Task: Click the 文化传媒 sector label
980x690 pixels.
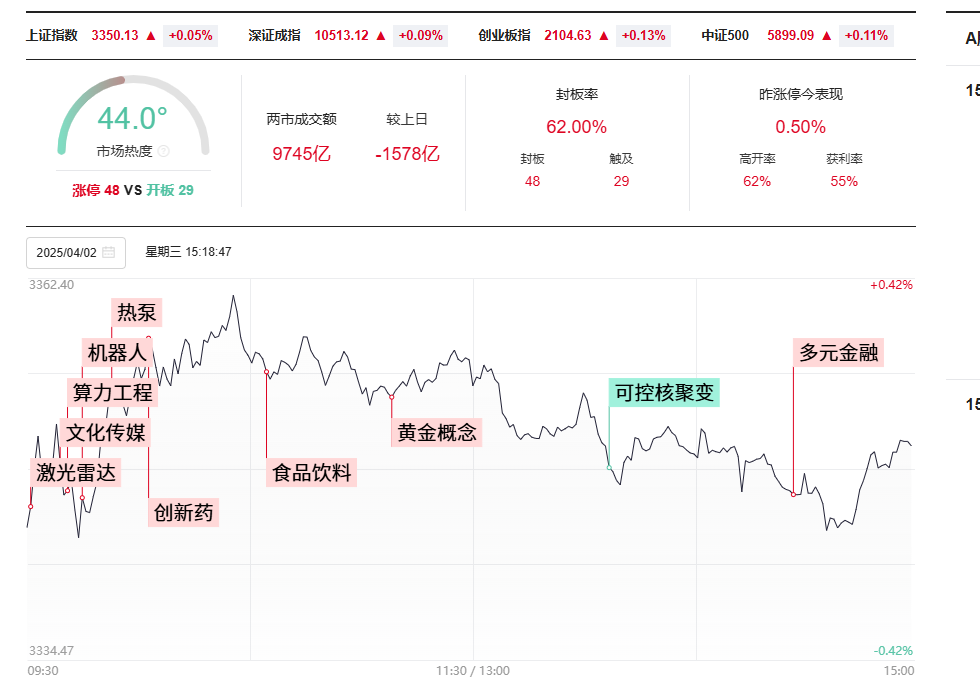Action: 106,433
